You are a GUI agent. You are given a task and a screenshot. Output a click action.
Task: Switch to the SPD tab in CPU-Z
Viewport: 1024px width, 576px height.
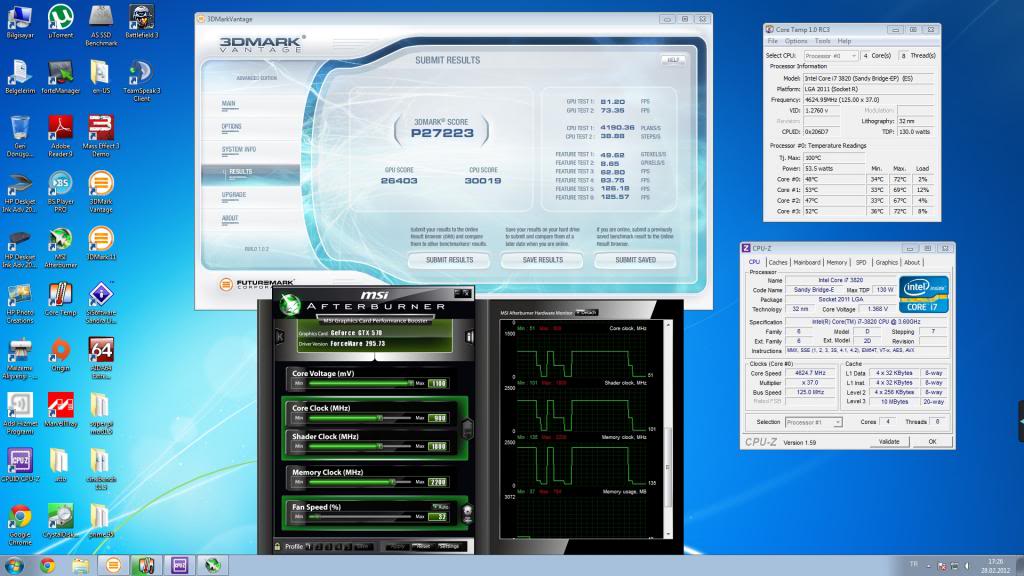coord(861,263)
